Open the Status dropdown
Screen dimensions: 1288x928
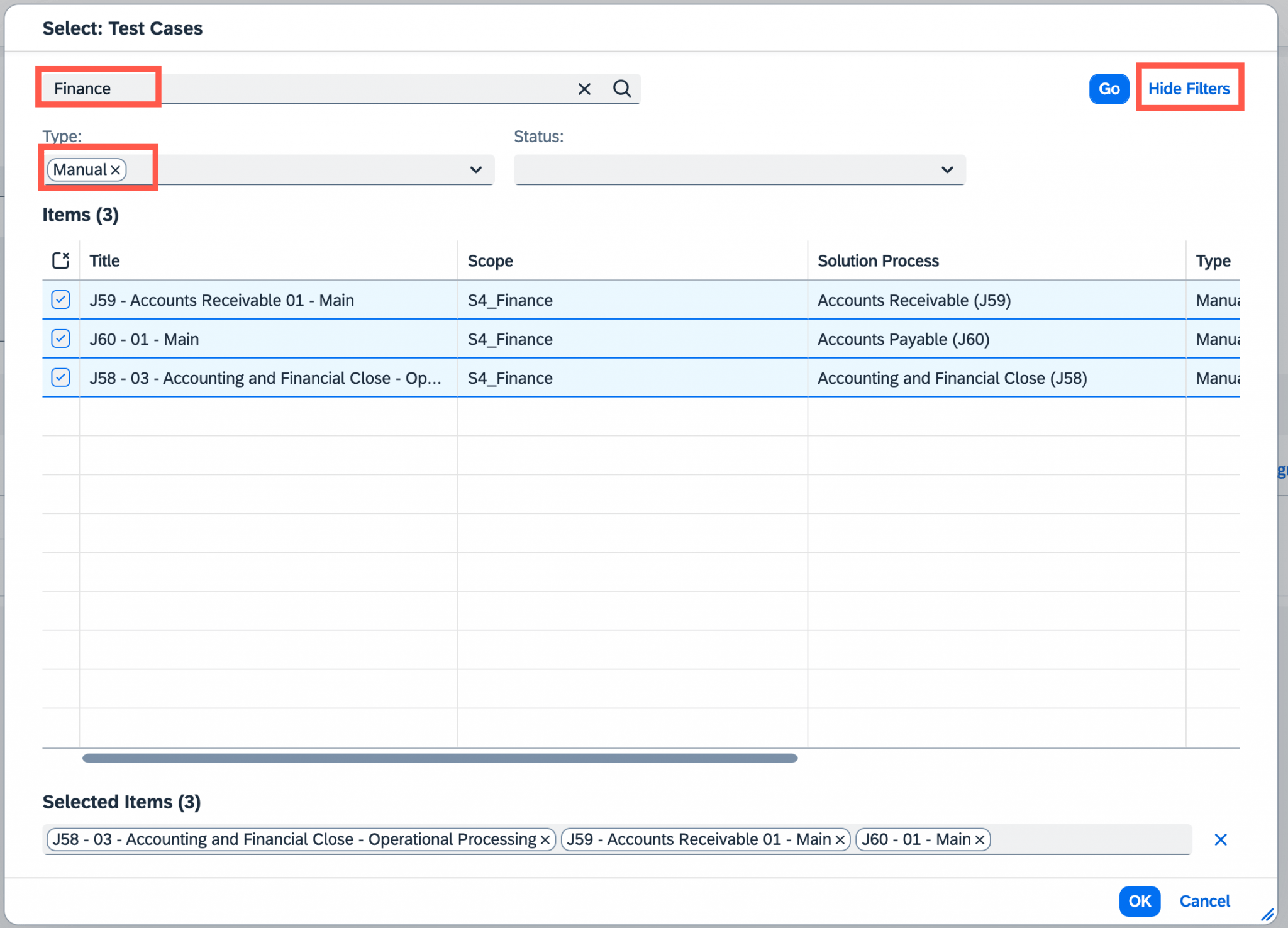[x=948, y=169]
